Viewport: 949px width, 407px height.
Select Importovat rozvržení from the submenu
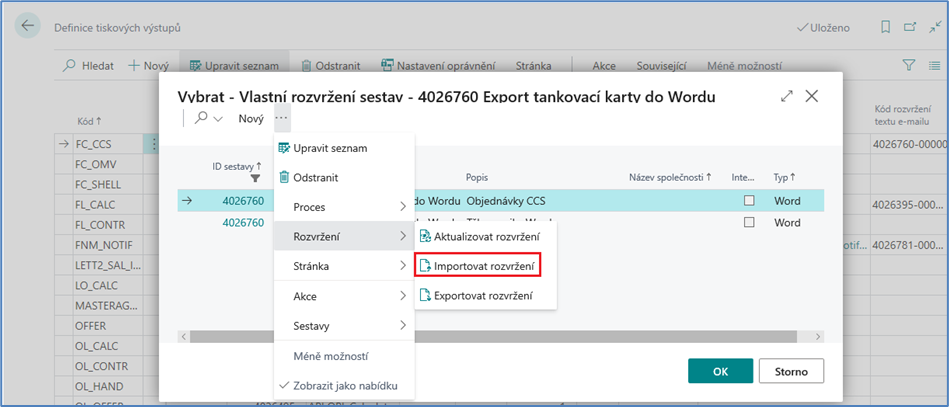coord(479,266)
